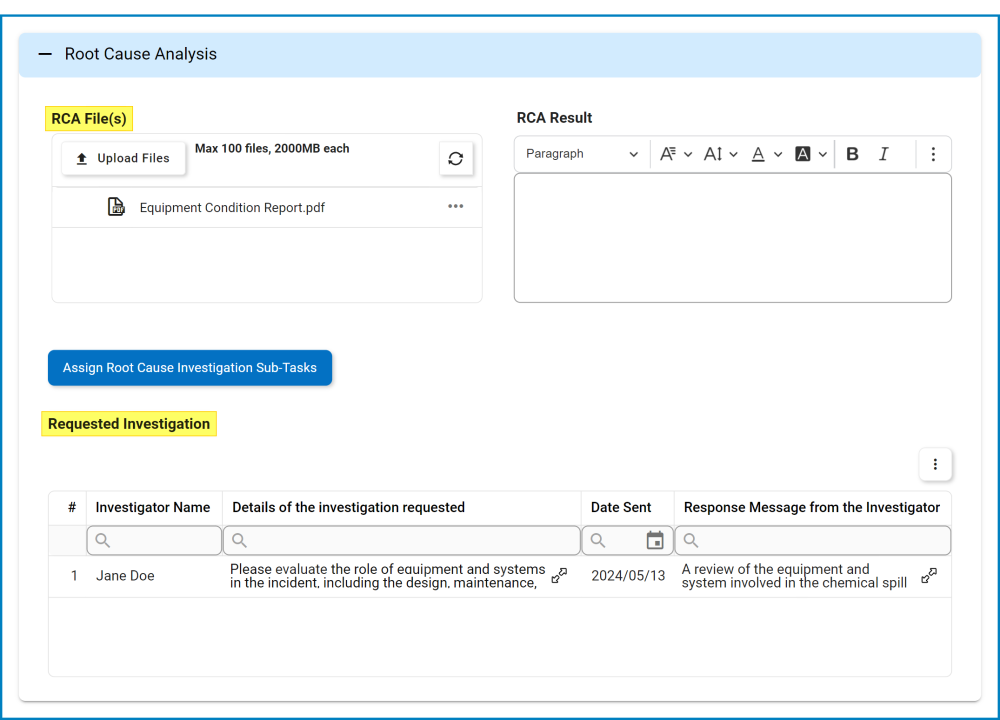The width and height of the screenshot is (1000, 720).
Task: Toggle italic formatting in RCA Result
Action: (884, 154)
